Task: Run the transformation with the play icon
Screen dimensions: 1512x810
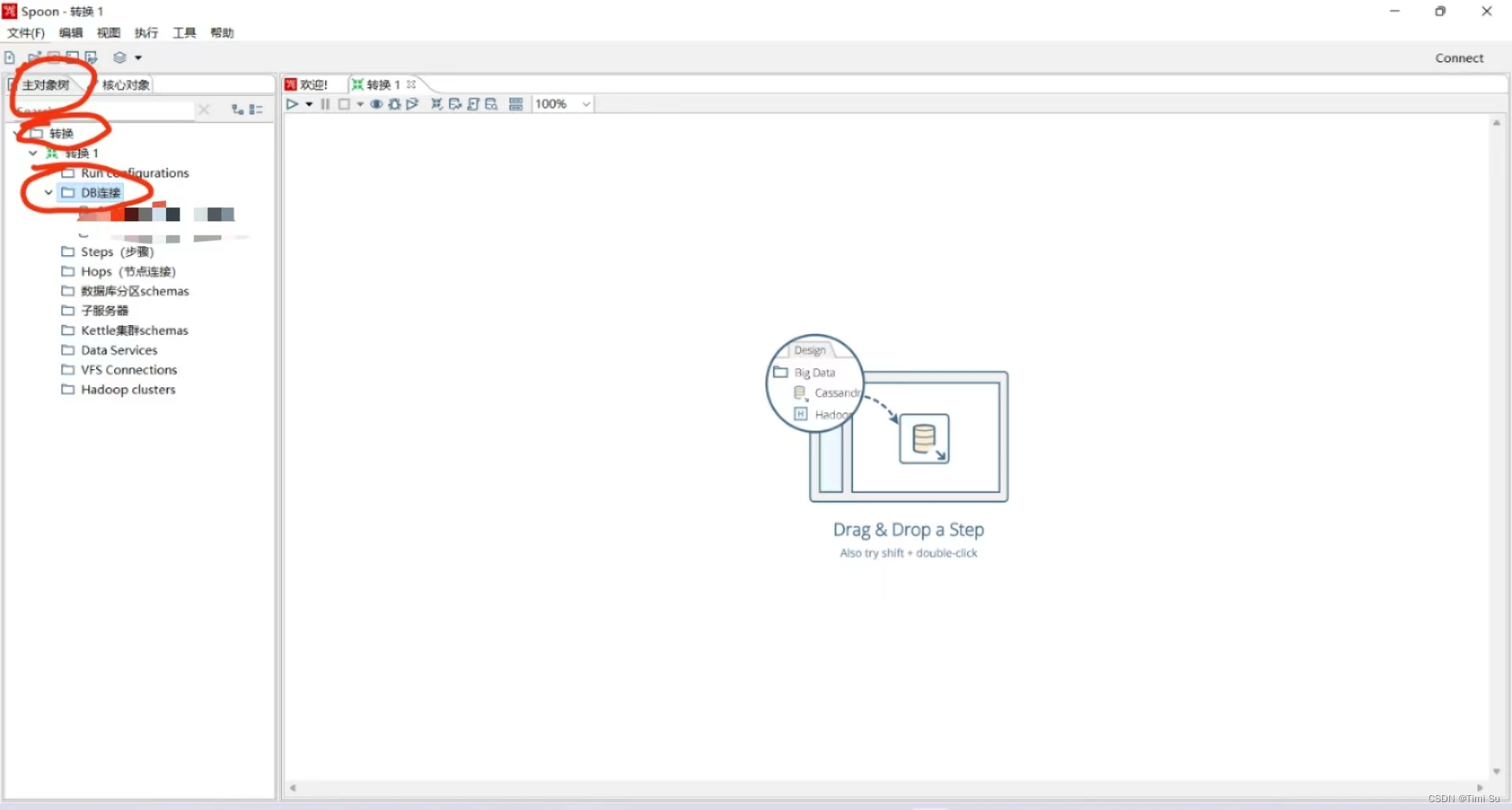Action: (292, 103)
